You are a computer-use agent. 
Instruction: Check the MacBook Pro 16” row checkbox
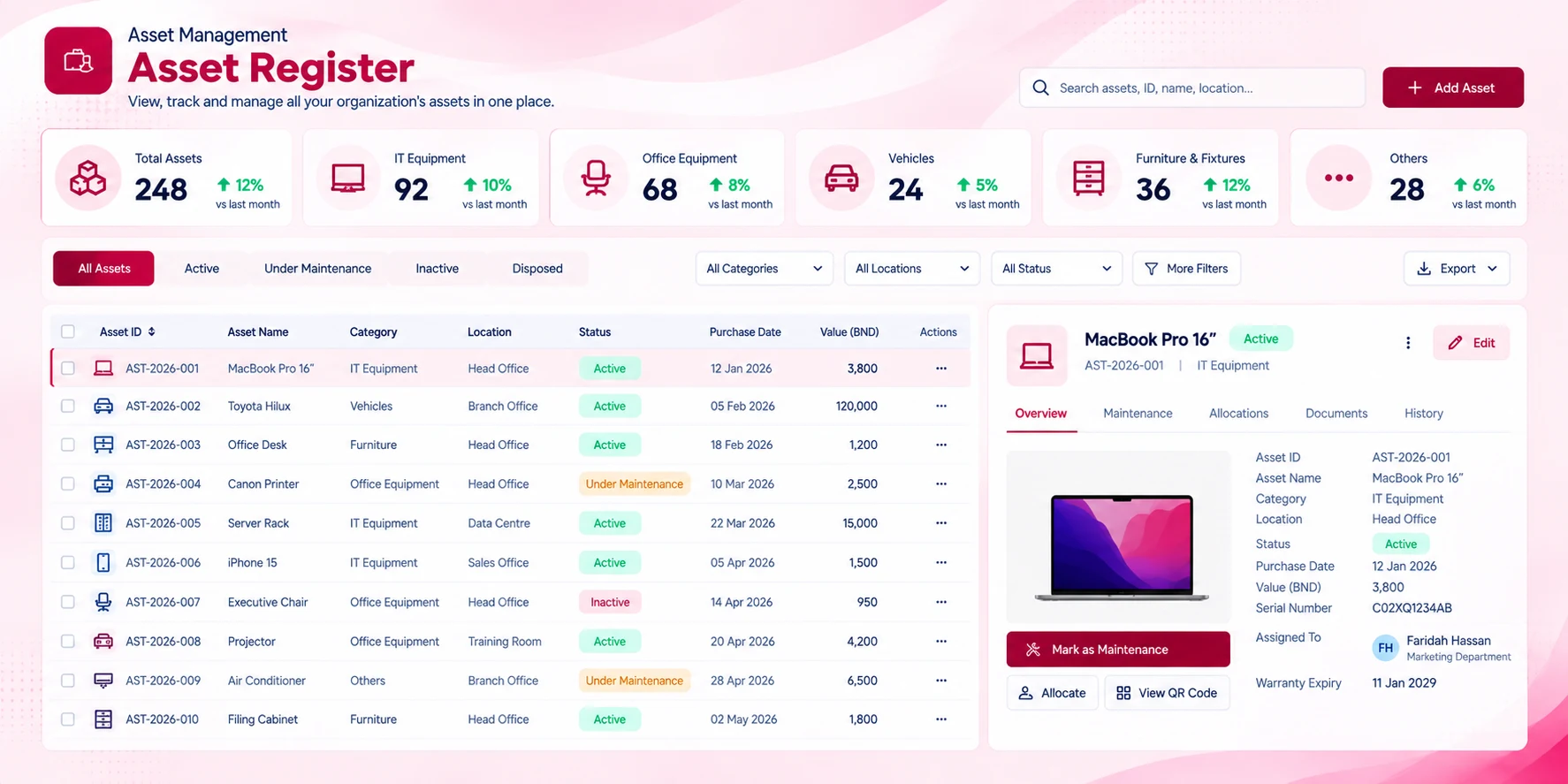tap(68, 368)
